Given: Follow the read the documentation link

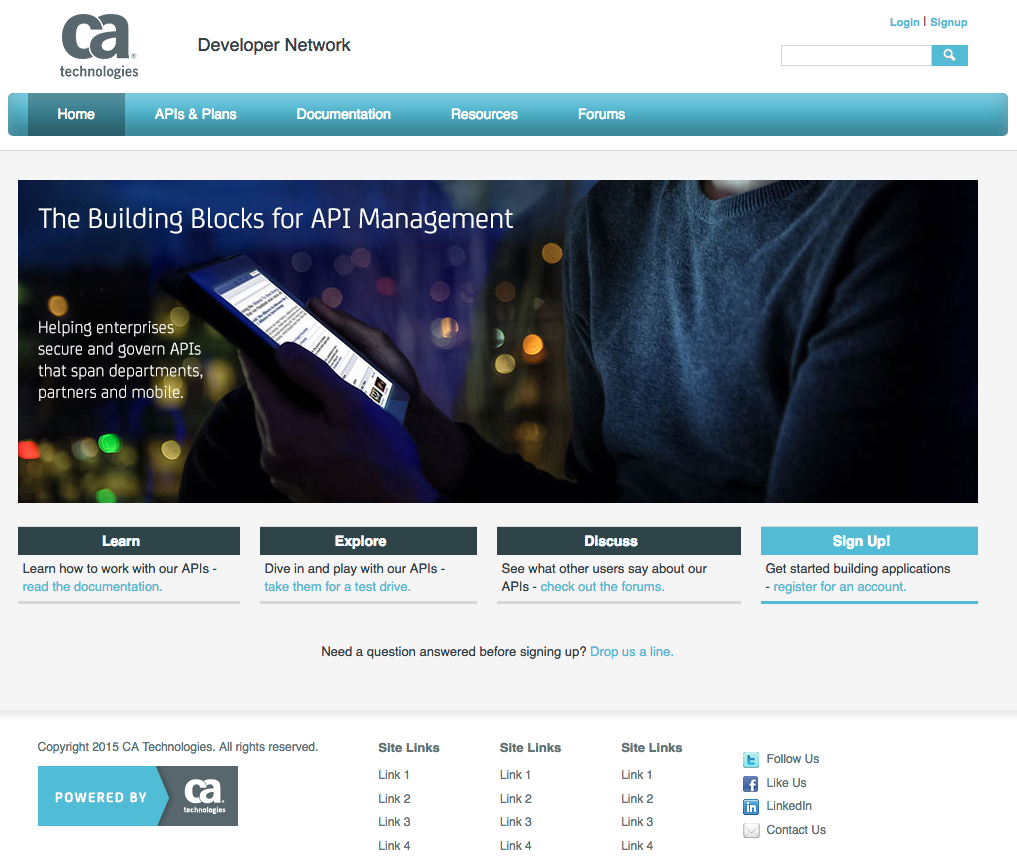Looking at the screenshot, I should tap(92, 585).
